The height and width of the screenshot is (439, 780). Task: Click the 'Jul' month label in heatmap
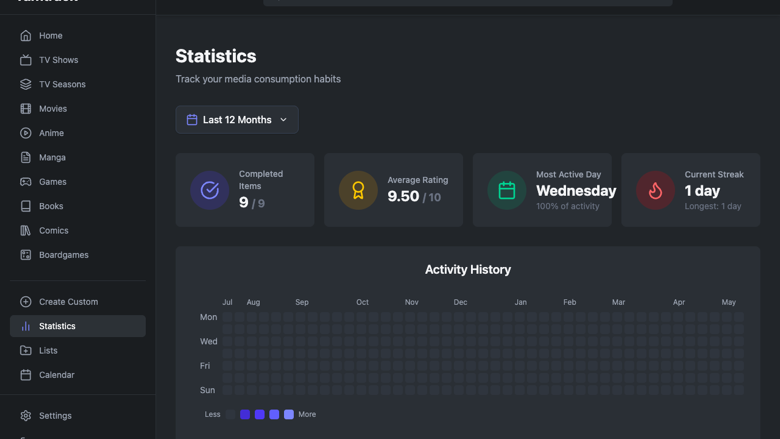point(227,302)
